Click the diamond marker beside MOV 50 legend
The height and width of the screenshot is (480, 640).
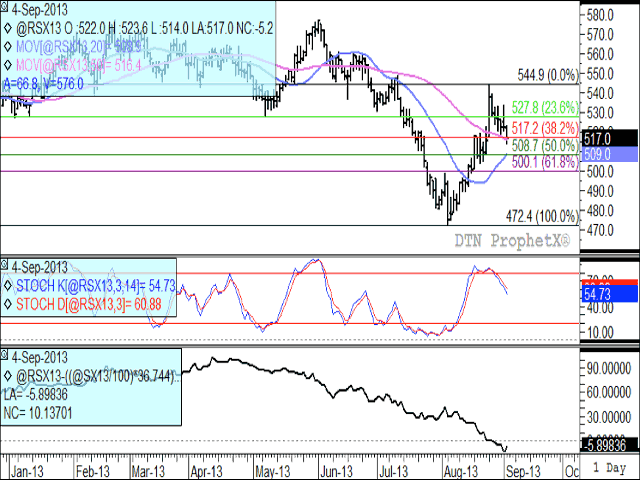pyautogui.click(x=8, y=64)
